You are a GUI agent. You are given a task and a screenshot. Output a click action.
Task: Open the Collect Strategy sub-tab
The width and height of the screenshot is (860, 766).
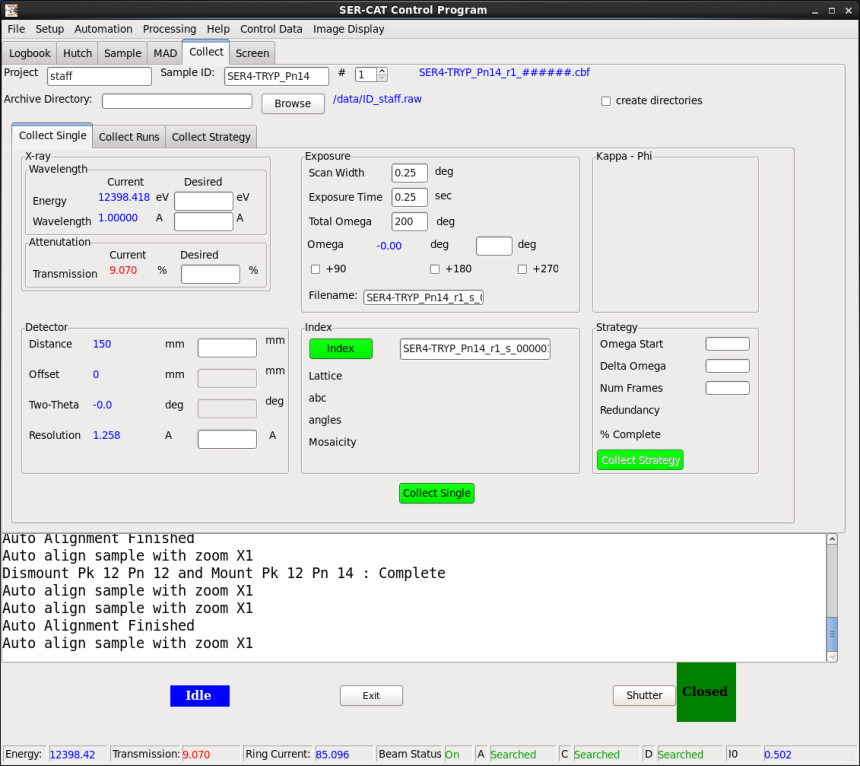211,137
